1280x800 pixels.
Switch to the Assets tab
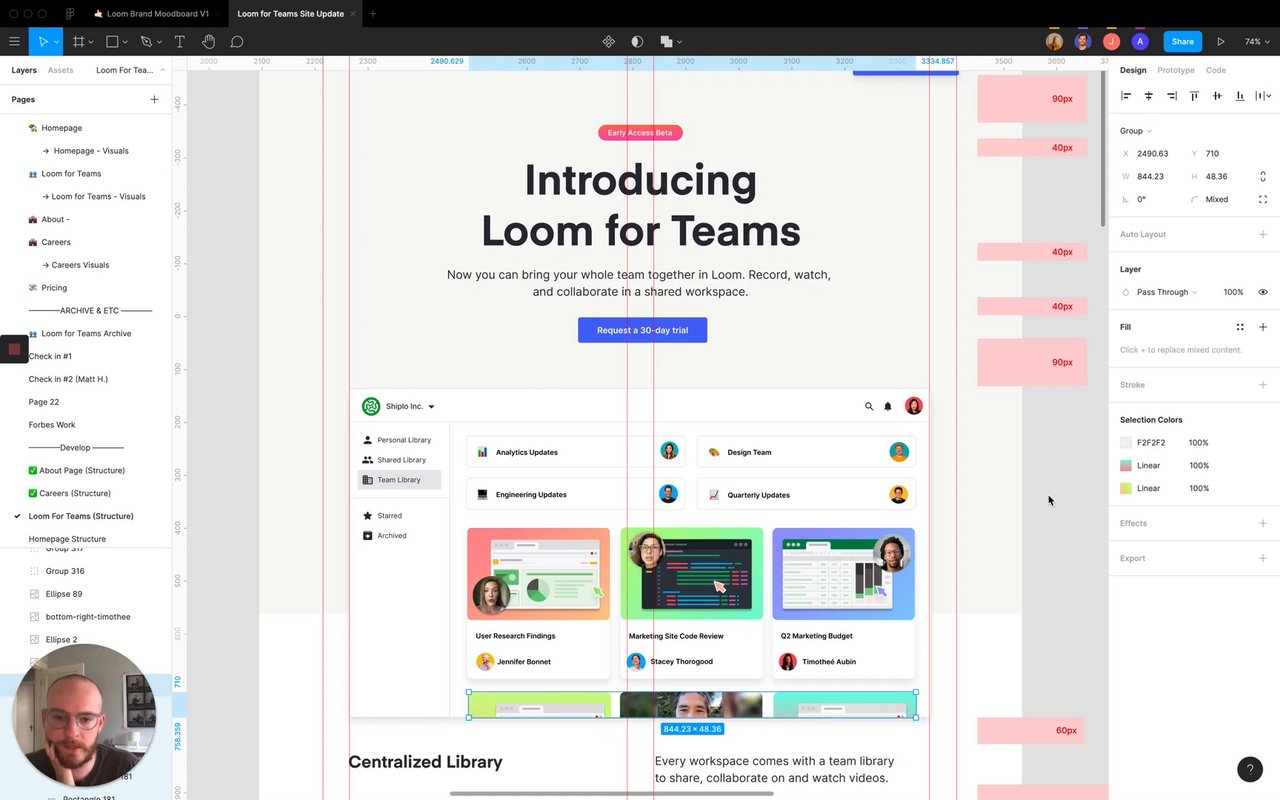pos(61,70)
